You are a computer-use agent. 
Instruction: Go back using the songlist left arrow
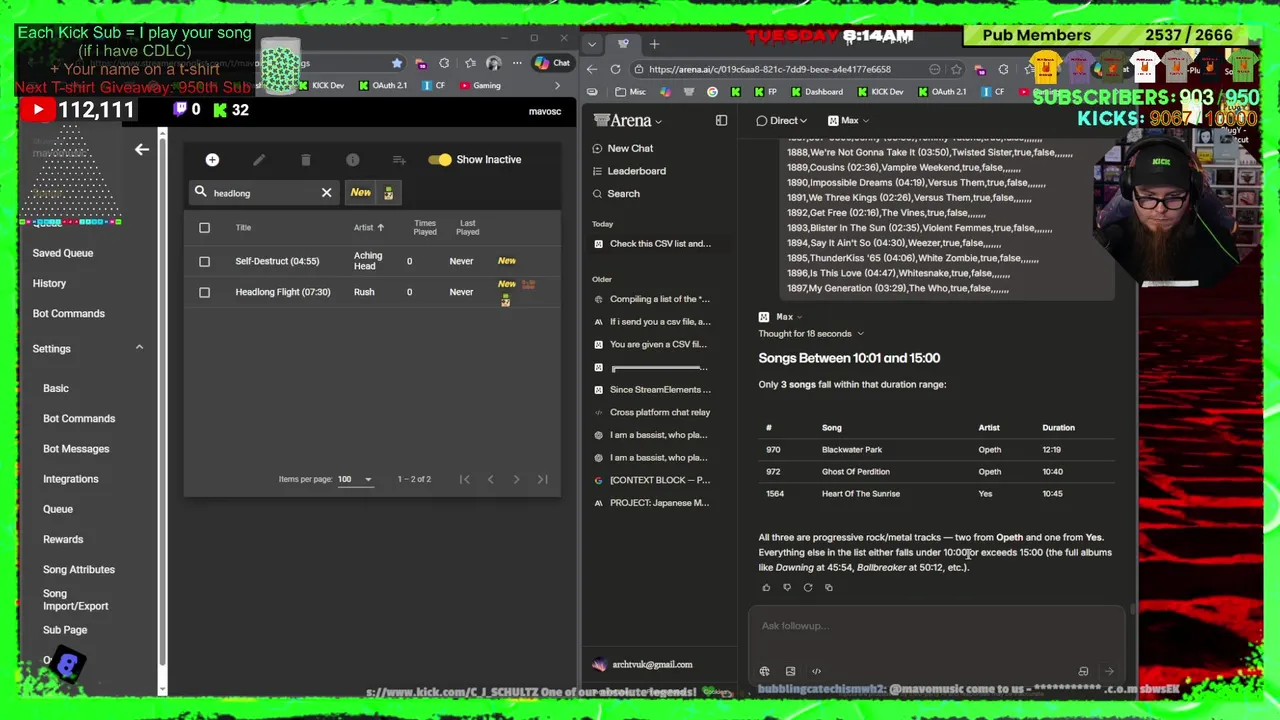pos(142,149)
